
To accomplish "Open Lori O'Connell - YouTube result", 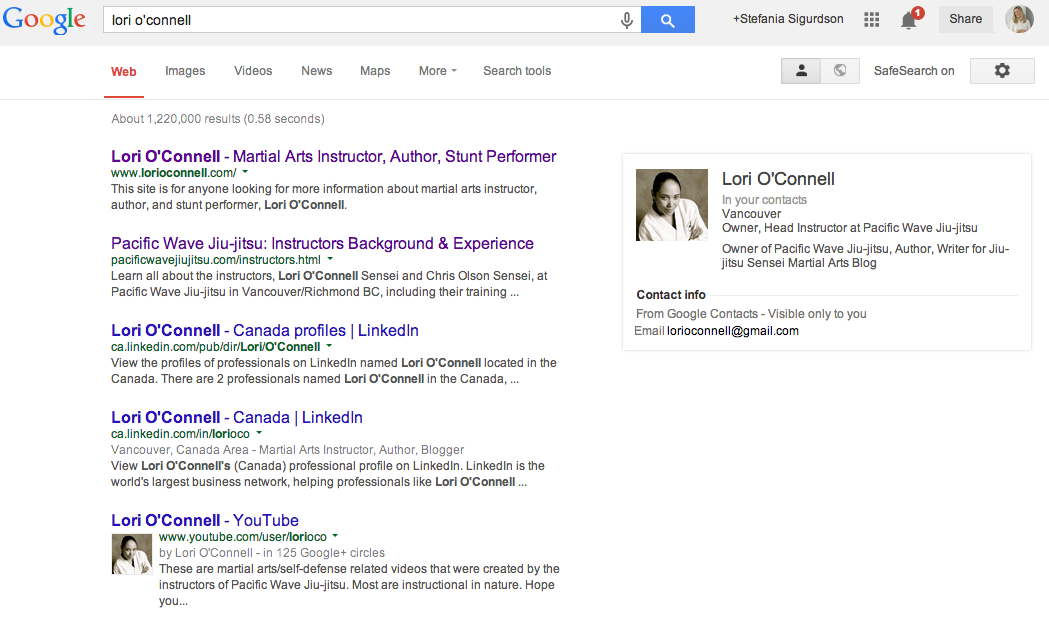I will [x=205, y=521].
